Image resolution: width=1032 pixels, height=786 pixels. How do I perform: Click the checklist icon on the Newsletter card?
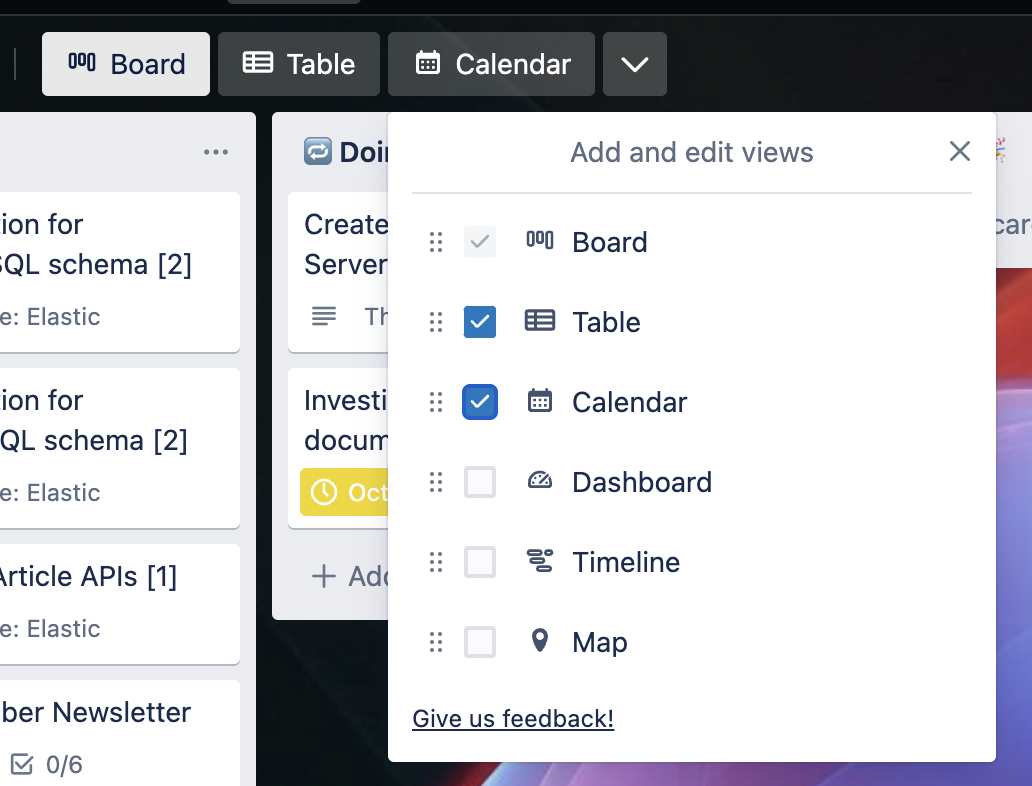pos(24,765)
